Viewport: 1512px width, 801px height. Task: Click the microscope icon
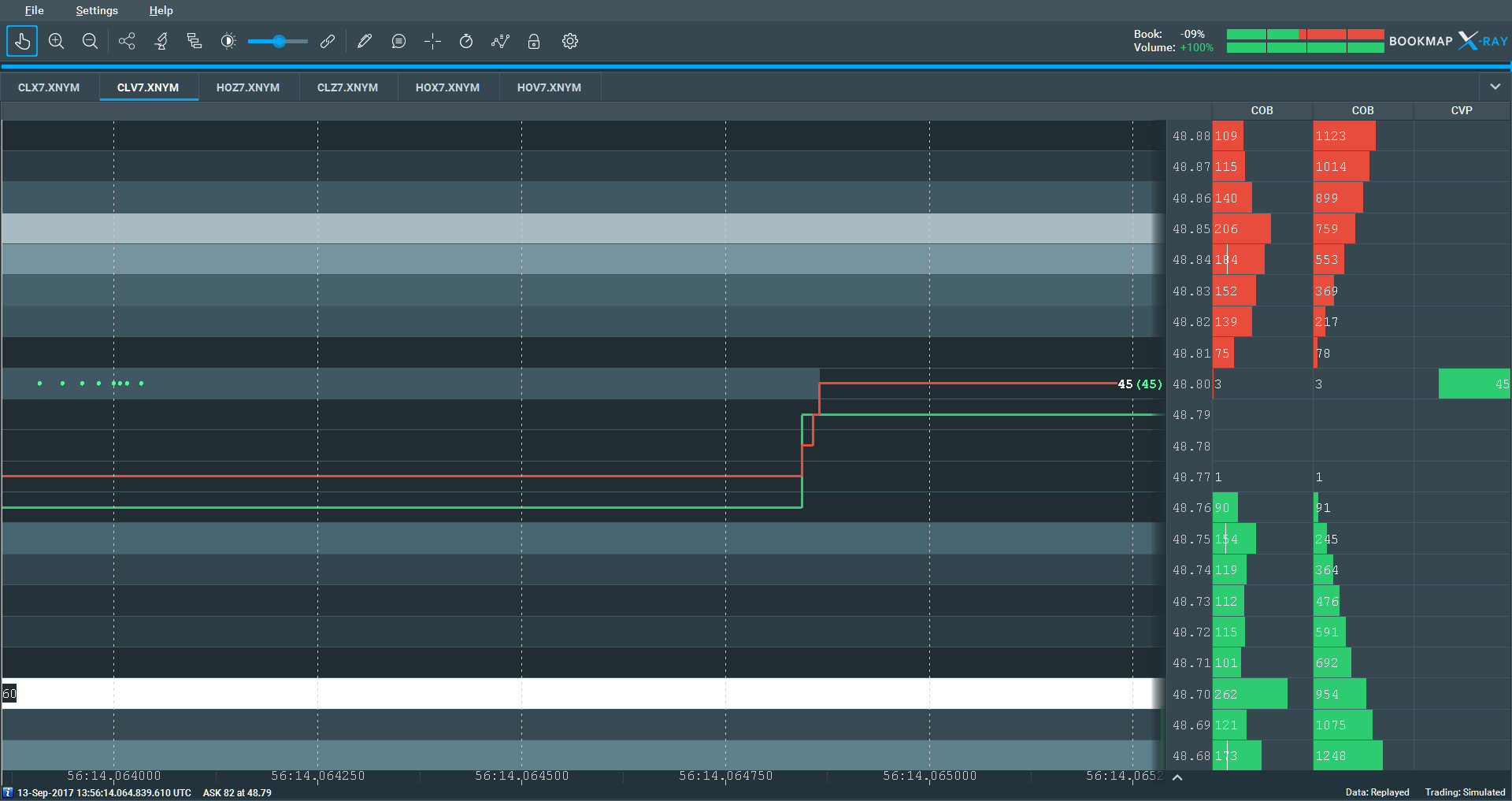[161, 41]
